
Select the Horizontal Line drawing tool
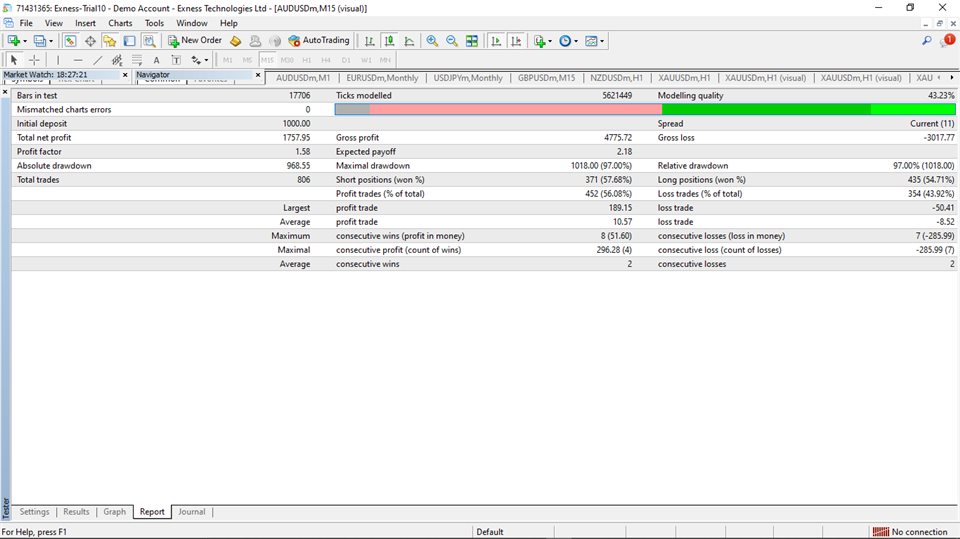point(78,60)
